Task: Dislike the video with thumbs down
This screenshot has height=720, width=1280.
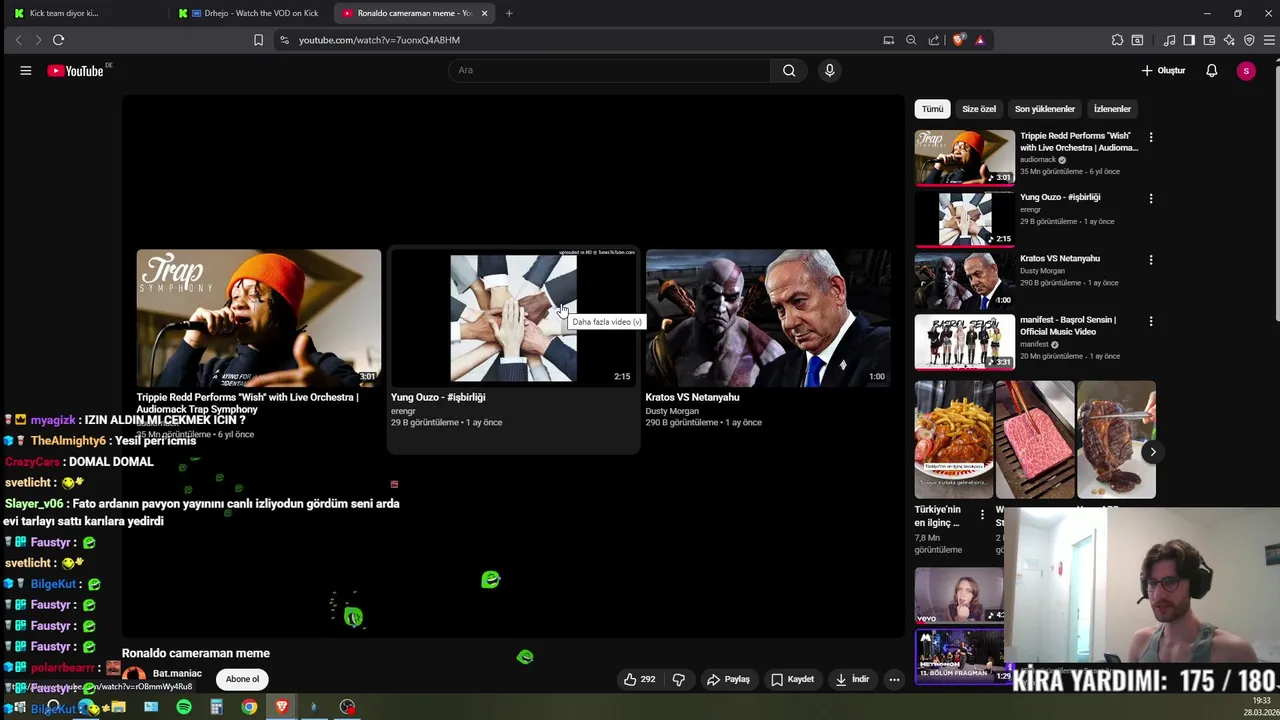Action: coord(678,679)
